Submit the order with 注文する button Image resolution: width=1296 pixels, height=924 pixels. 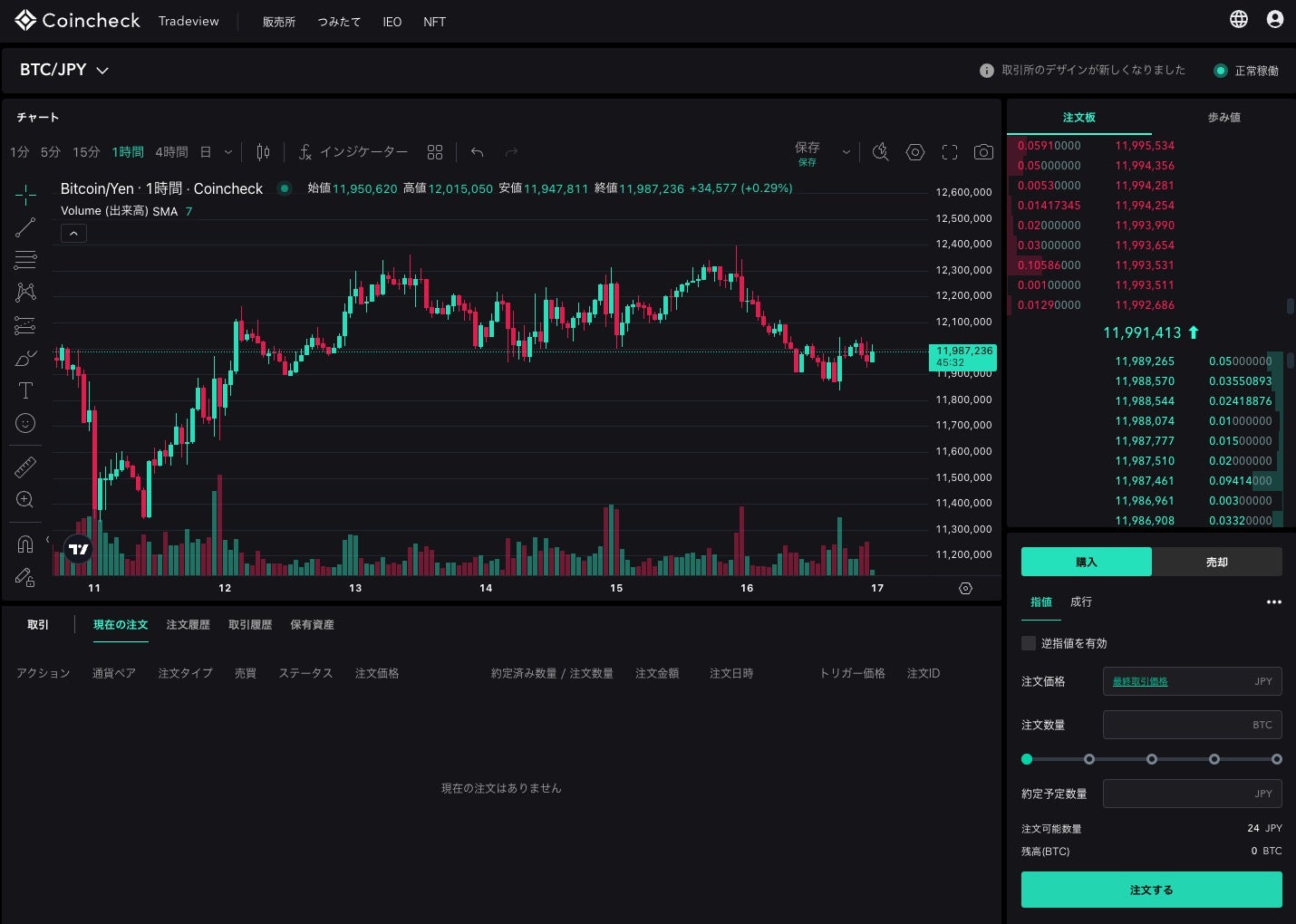coord(1152,890)
